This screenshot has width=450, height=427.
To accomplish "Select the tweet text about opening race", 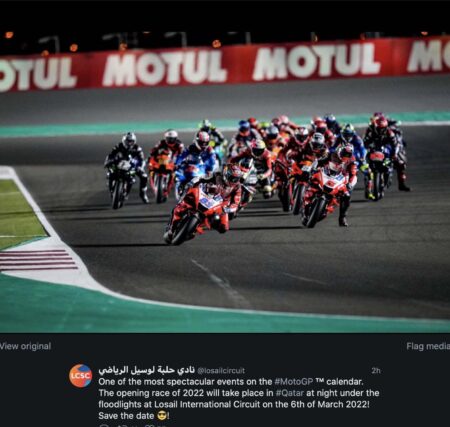I will point(239,399).
